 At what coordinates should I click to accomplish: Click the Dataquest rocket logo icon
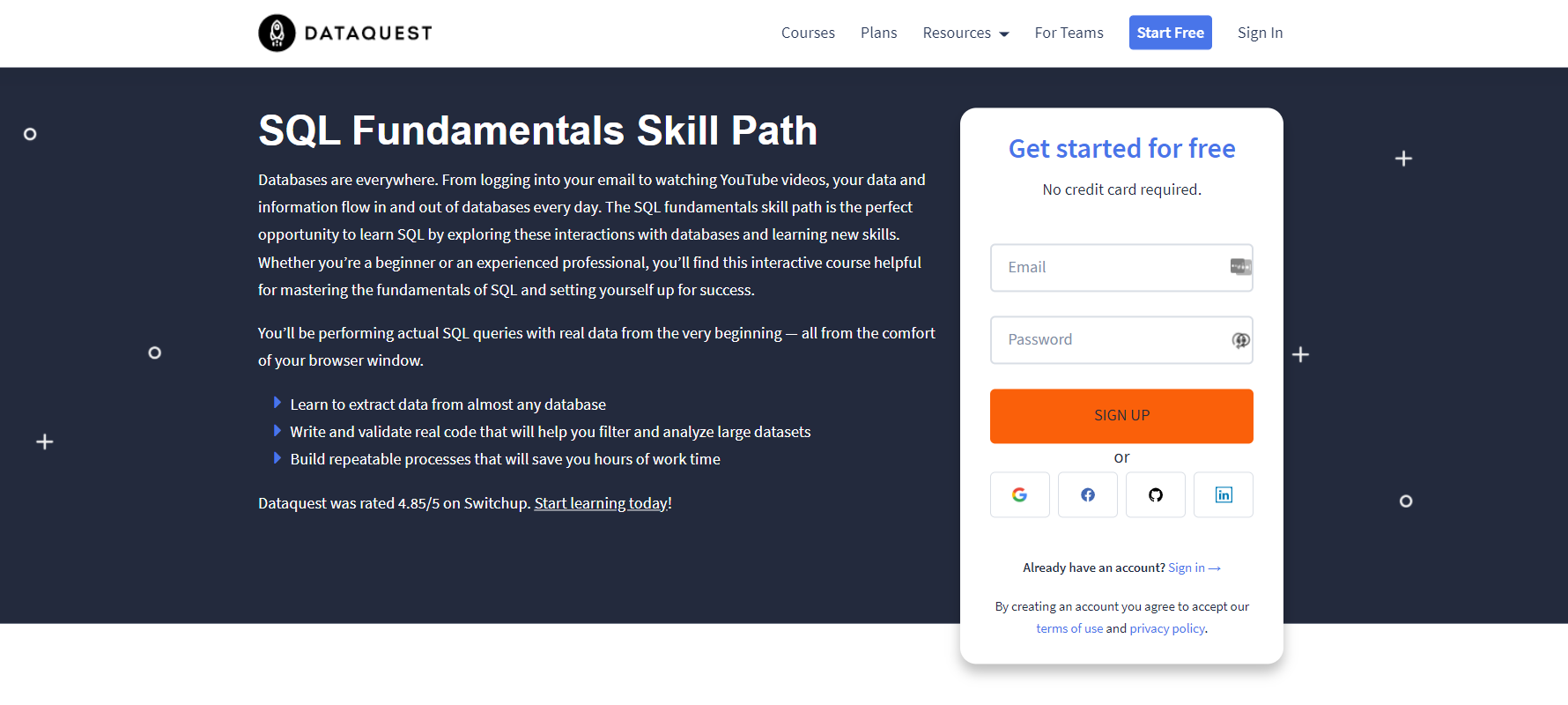point(277,33)
